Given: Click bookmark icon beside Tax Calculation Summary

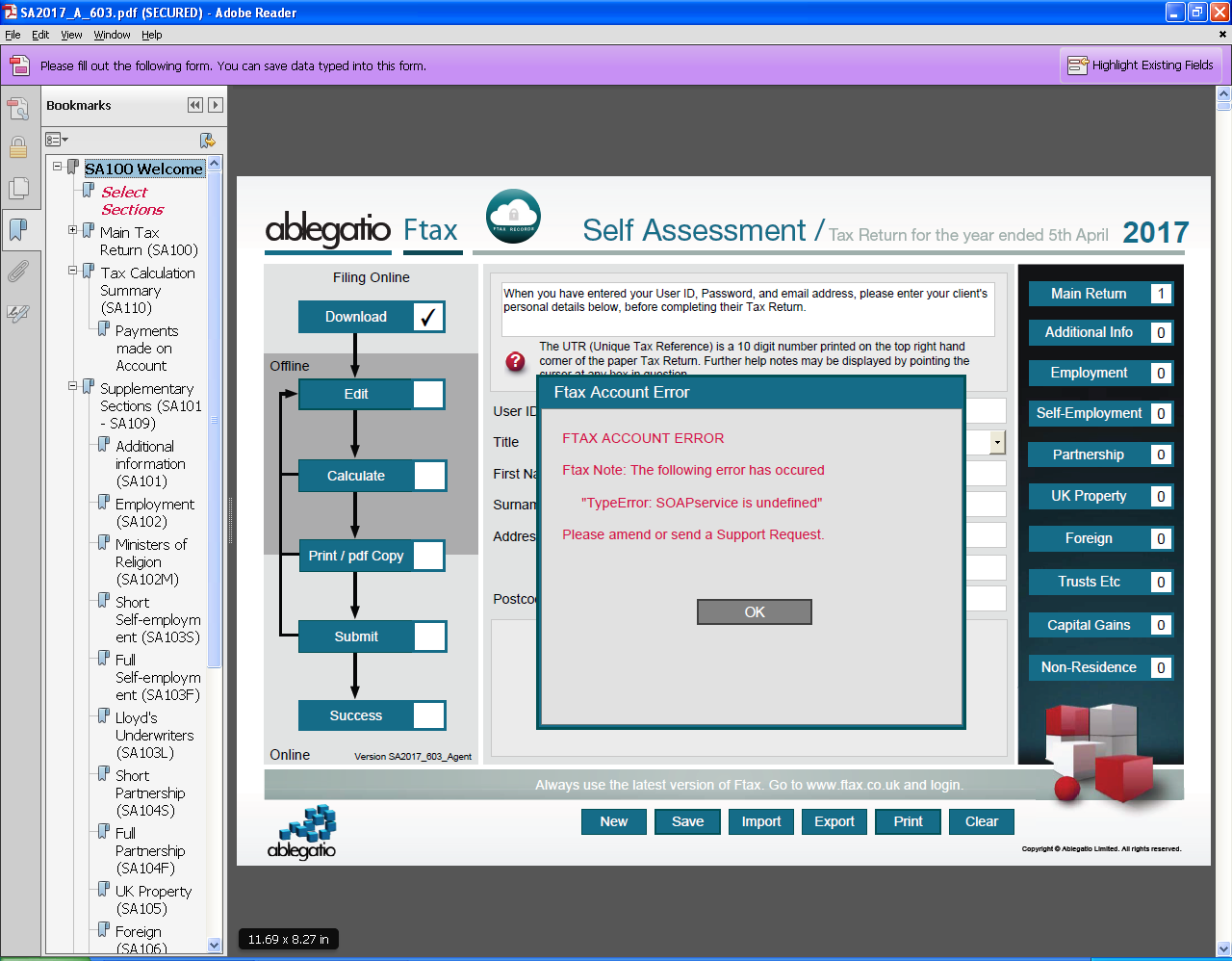Looking at the screenshot, I should pyautogui.click(x=89, y=272).
